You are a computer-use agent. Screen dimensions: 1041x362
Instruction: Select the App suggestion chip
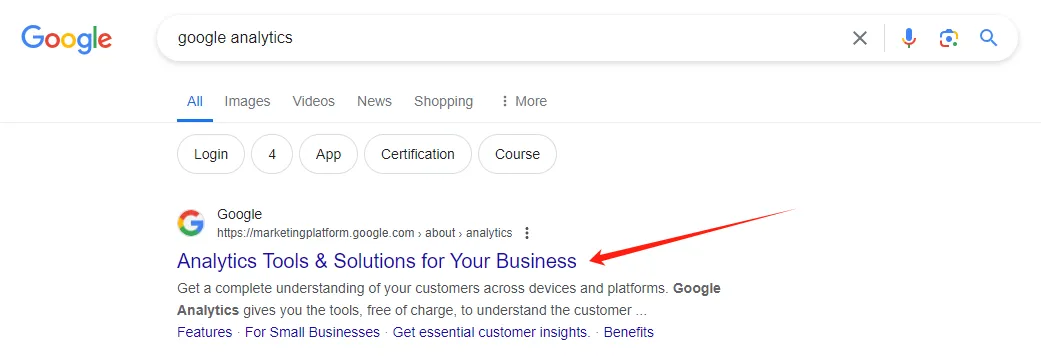click(328, 154)
